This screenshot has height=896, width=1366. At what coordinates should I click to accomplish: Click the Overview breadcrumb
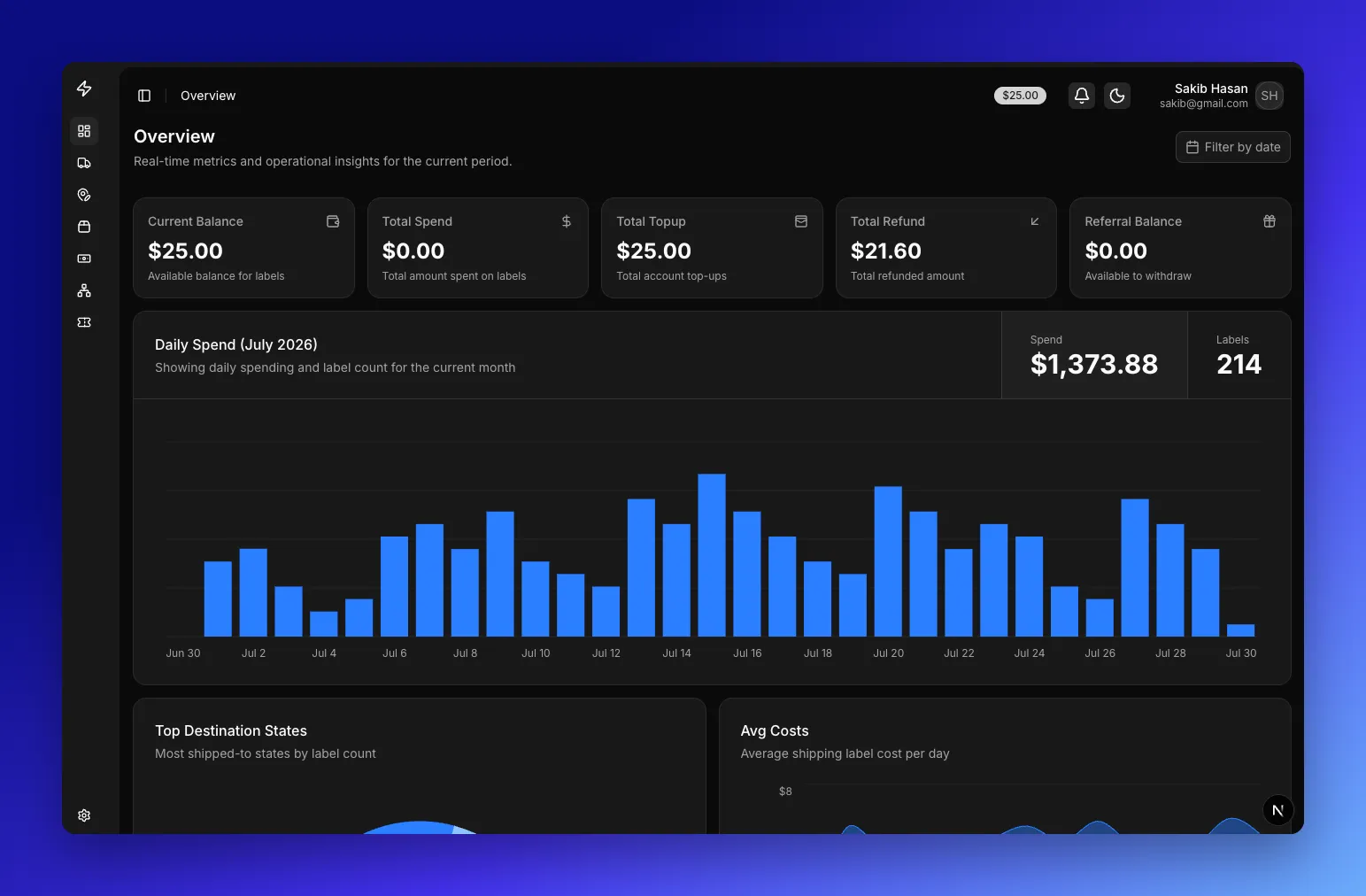[x=208, y=96]
